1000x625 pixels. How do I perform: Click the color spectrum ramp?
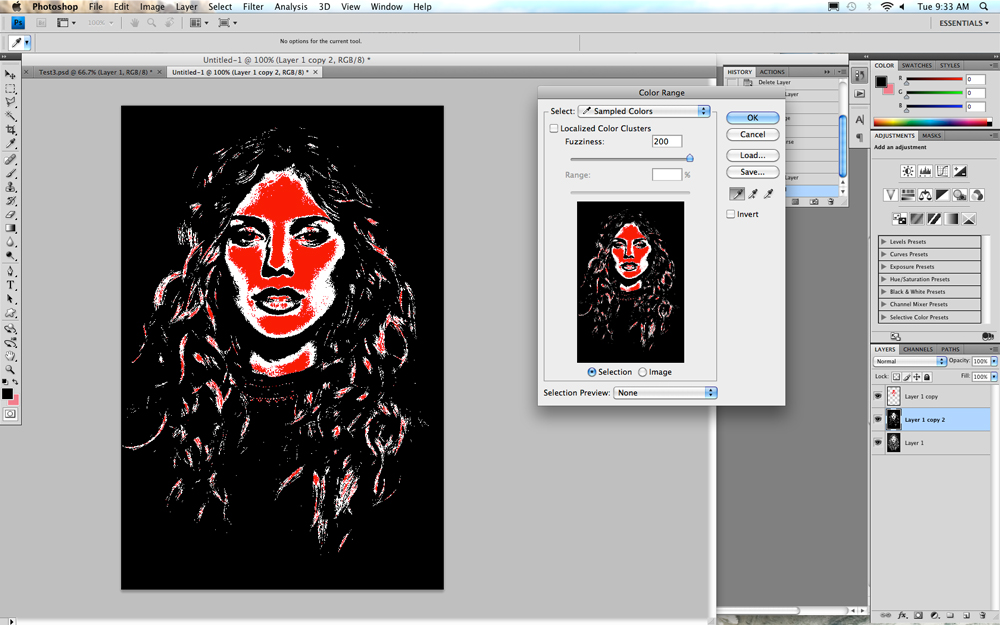click(x=932, y=122)
